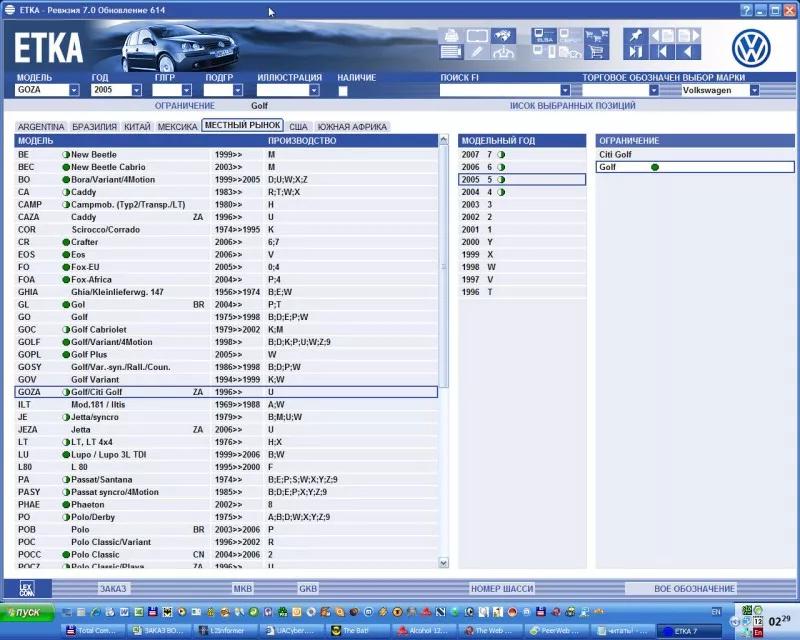Select the Lupo / Lupo 3L TDI row
800x640 pixels.
pos(226,454)
